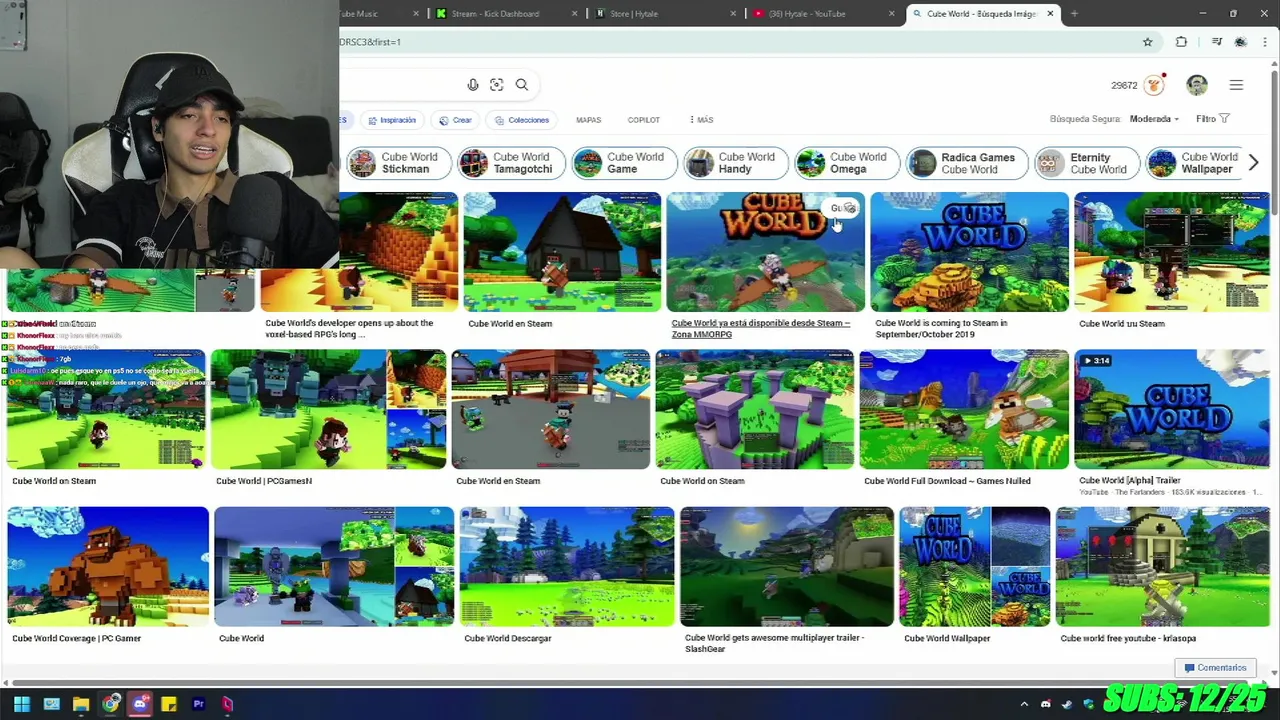This screenshot has width=1280, height=720.
Task: Open 'Cube World gets awesome multiplayer trailer' image
Action: (x=787, y=566)
